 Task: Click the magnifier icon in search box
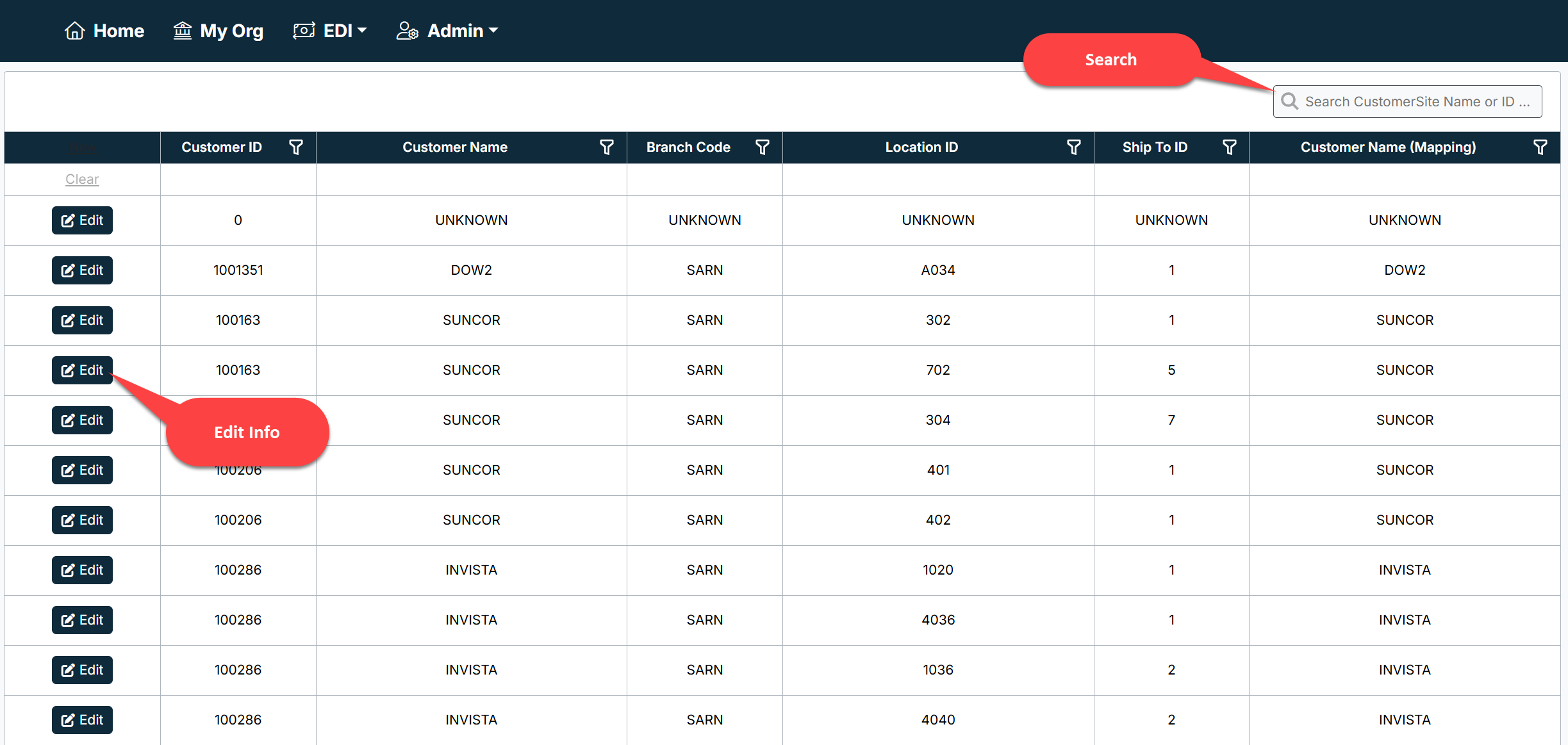click(1289, 101)
